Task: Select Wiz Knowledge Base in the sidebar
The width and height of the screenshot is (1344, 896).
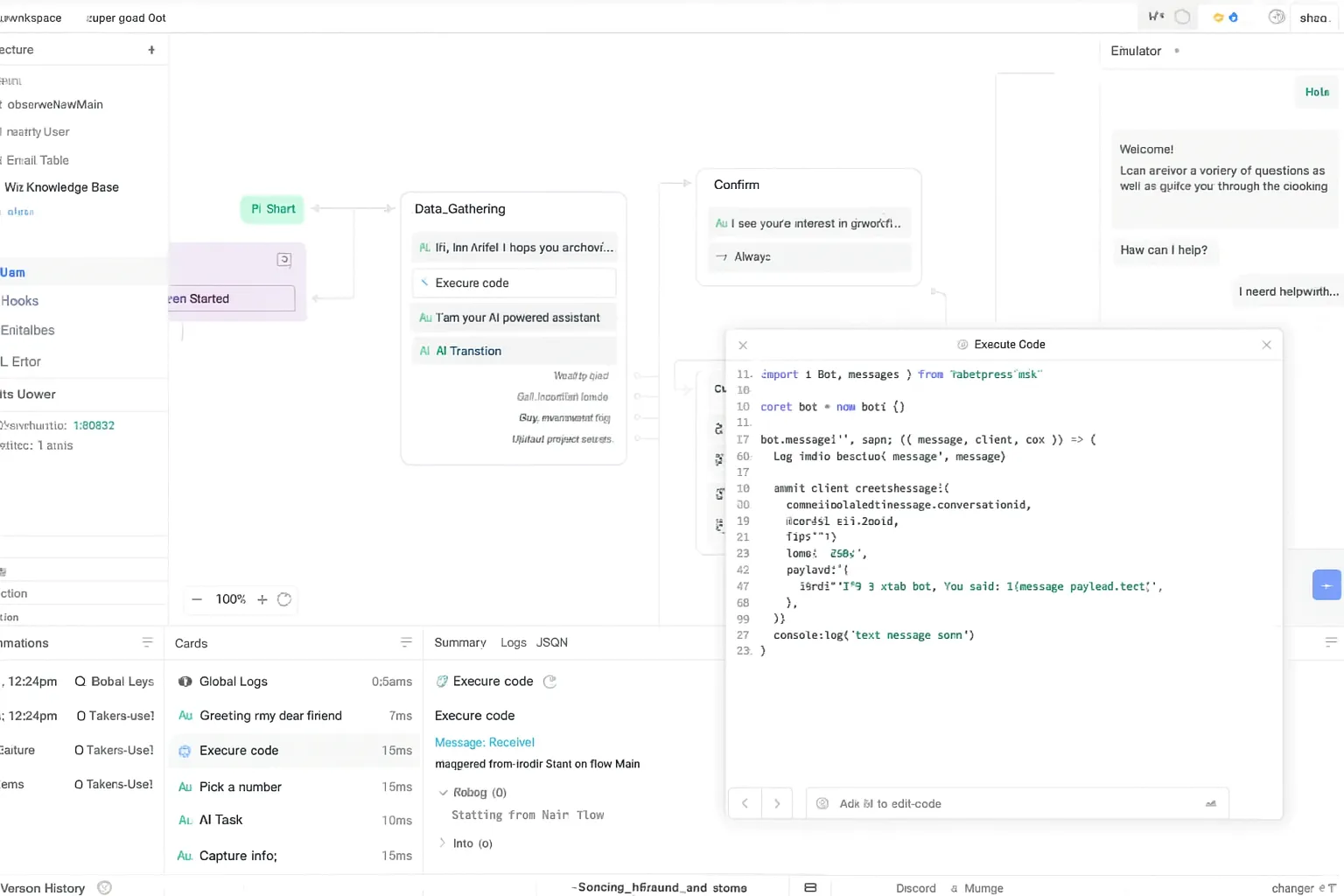Action: (61, 187)
